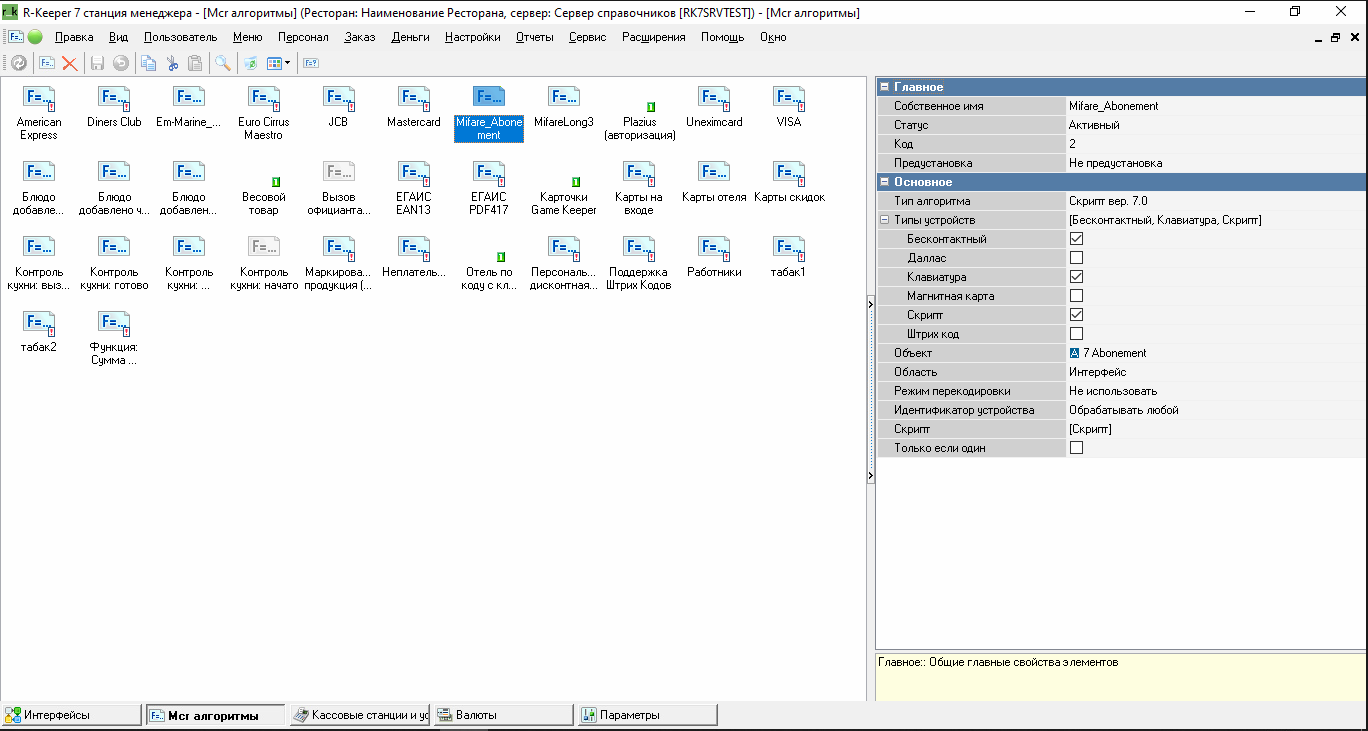
Task: Click the Refresh toolbar icon
Action: 18,63
